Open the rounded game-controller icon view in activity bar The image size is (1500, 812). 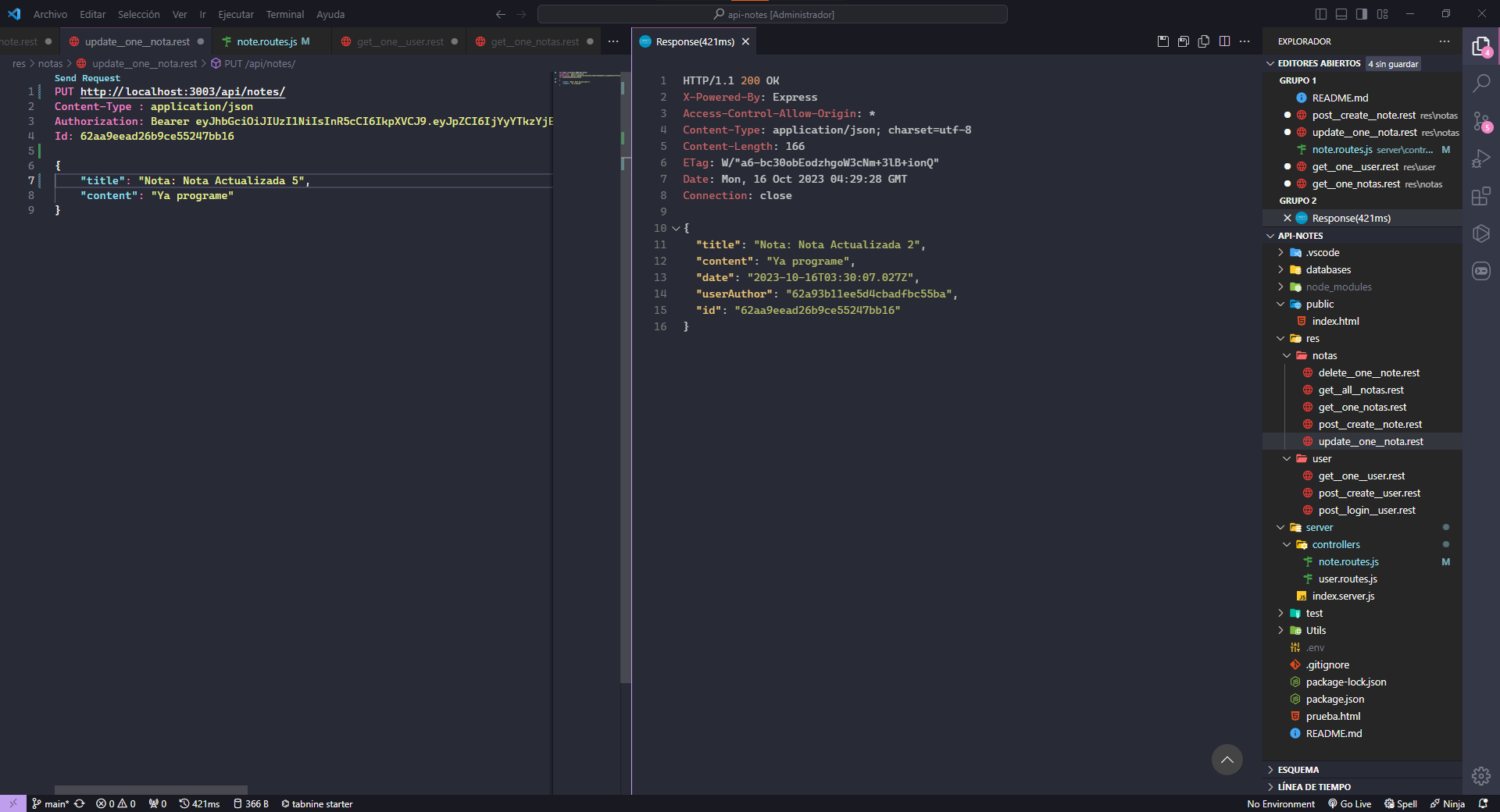1481,271
